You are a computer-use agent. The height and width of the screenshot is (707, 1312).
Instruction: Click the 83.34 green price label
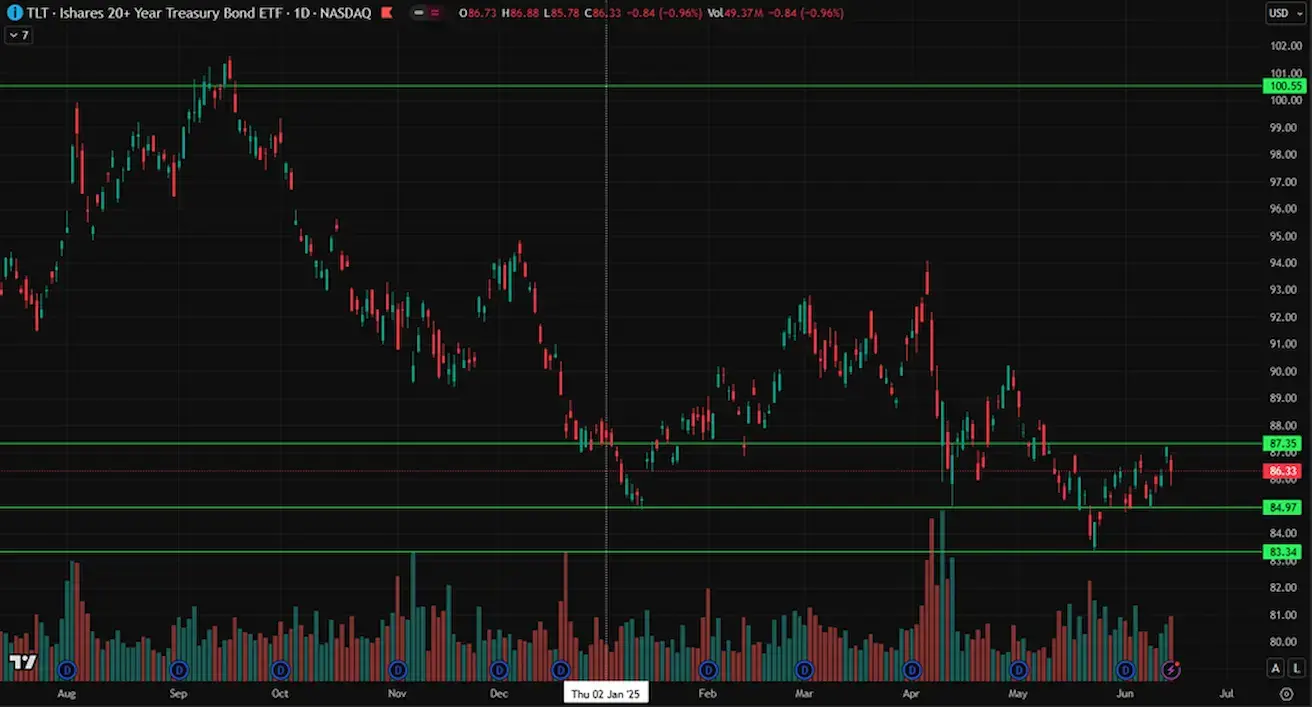tap(1283, 552)
